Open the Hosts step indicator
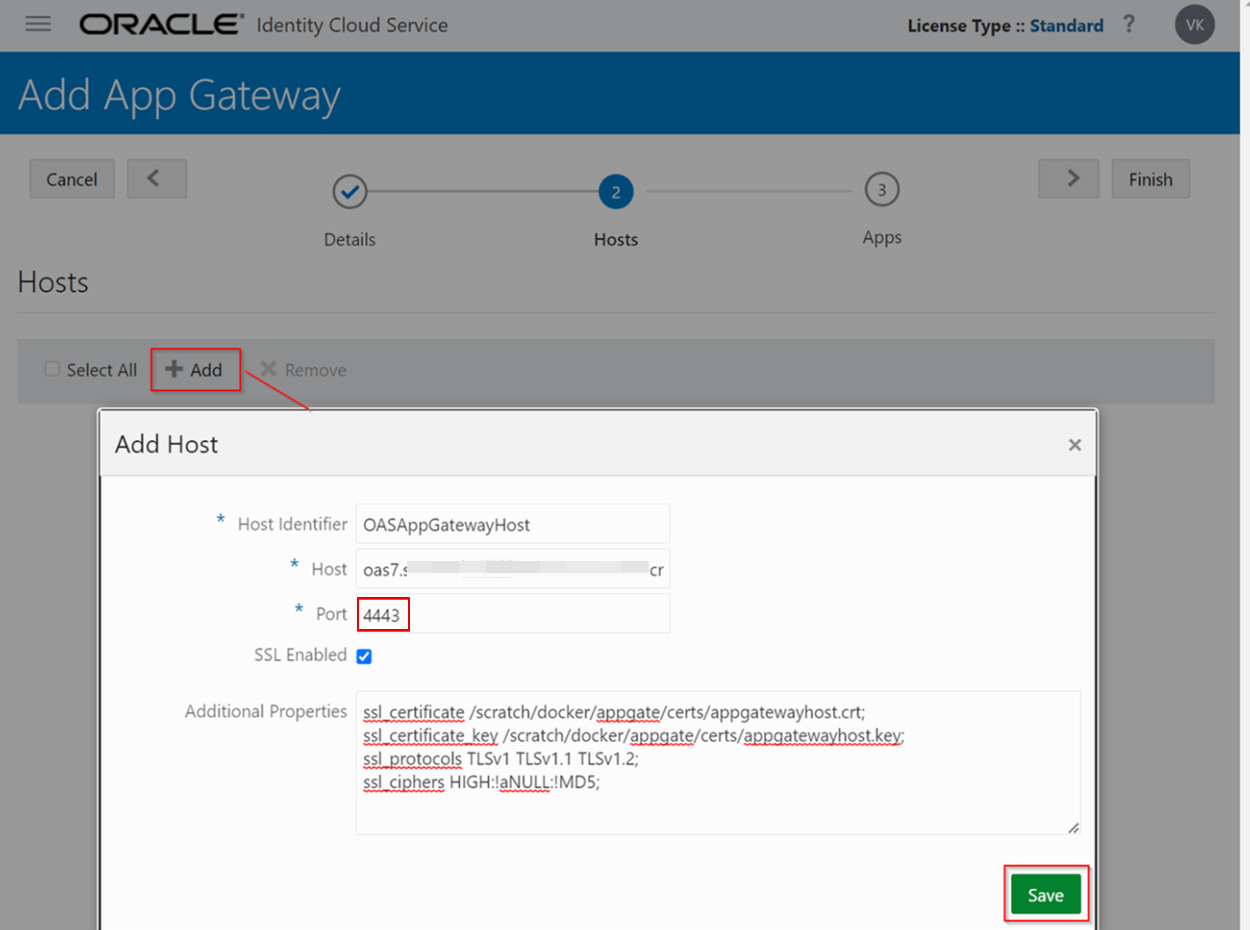Viewport: 1250px width, 930px height. (615, 191)
